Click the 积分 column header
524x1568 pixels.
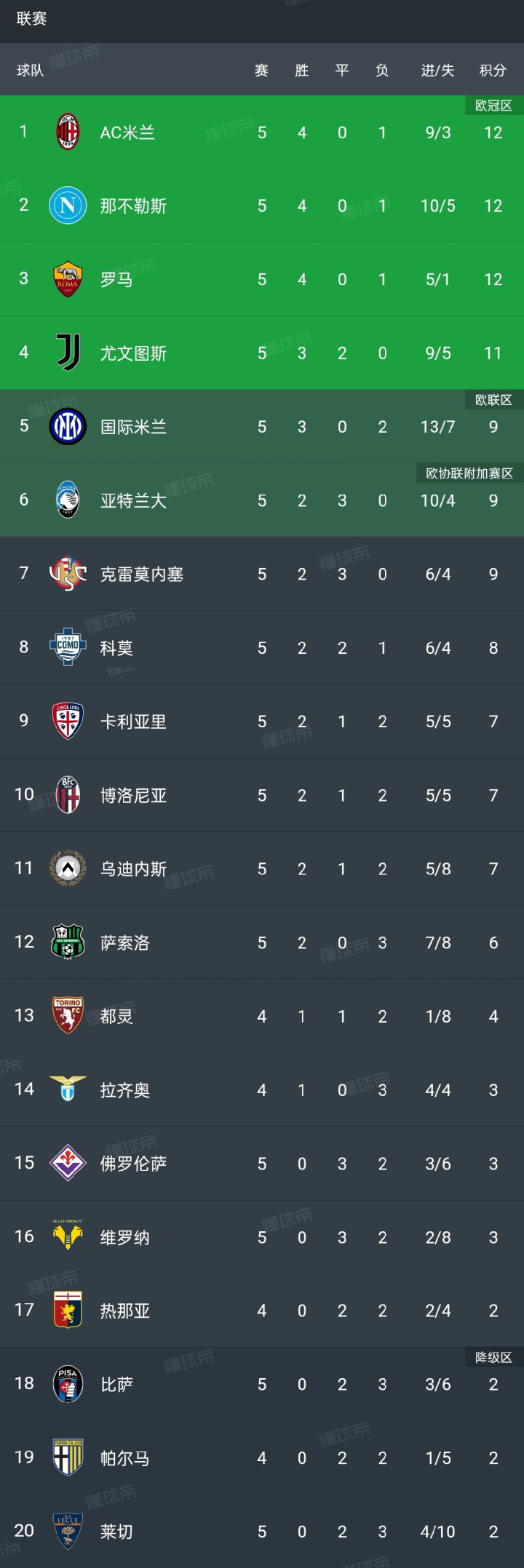click(493, 71)
